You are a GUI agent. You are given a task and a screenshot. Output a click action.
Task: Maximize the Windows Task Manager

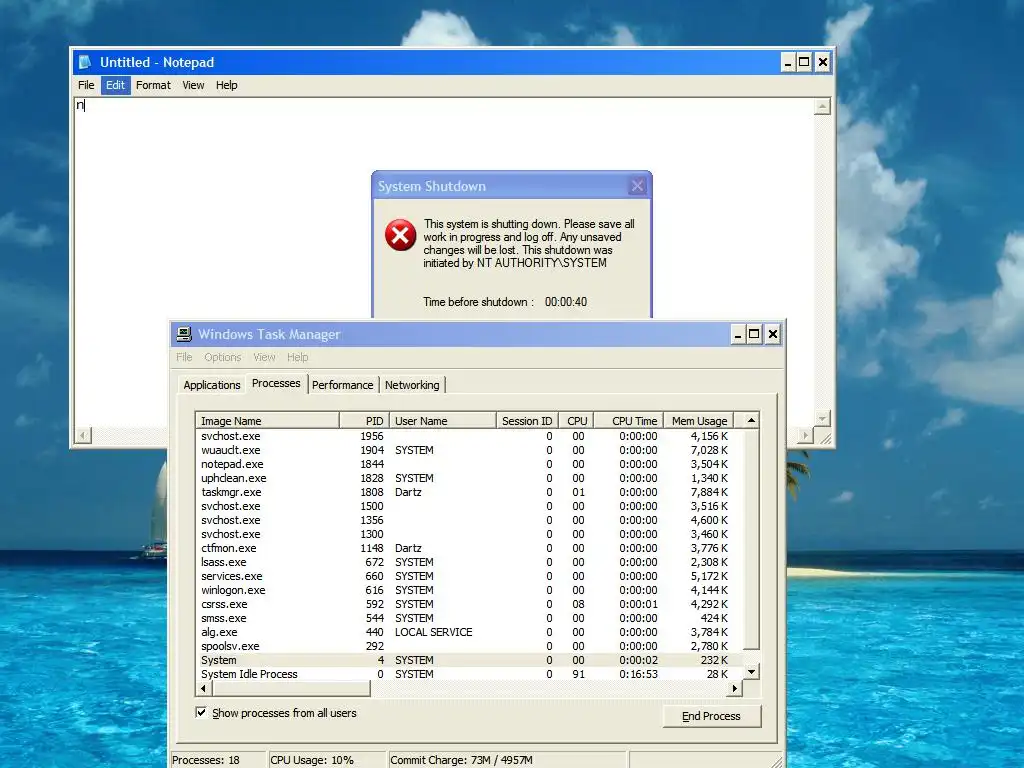click(x=754, y=334)
